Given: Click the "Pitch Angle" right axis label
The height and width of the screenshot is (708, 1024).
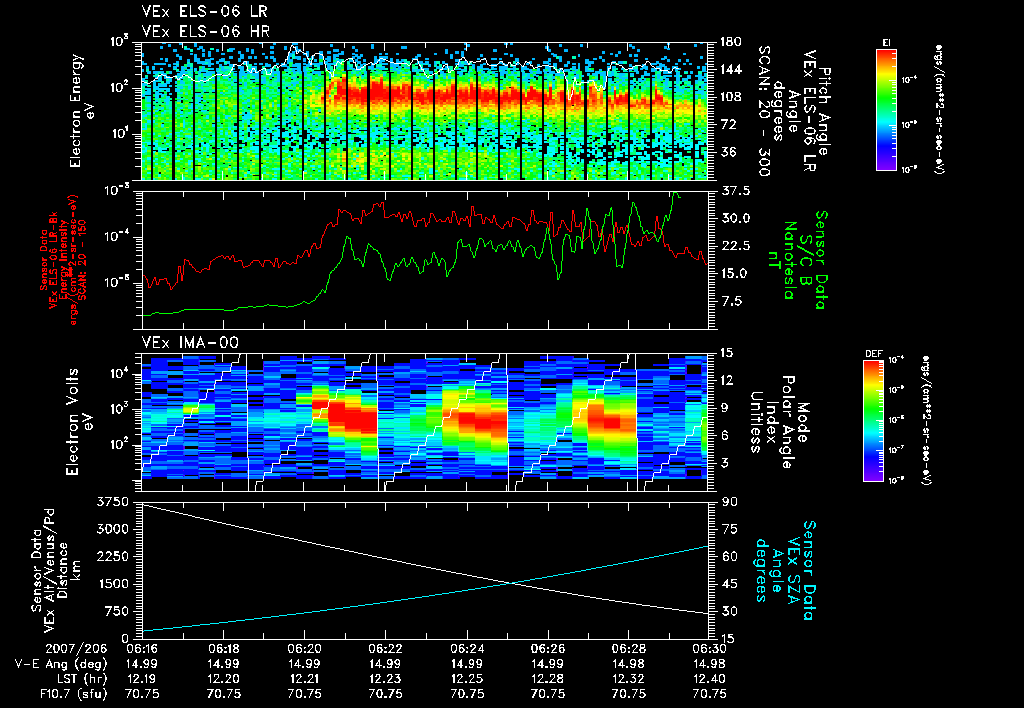Looking at the screenshot, I should pyautogui.click(x=824, y=111).
